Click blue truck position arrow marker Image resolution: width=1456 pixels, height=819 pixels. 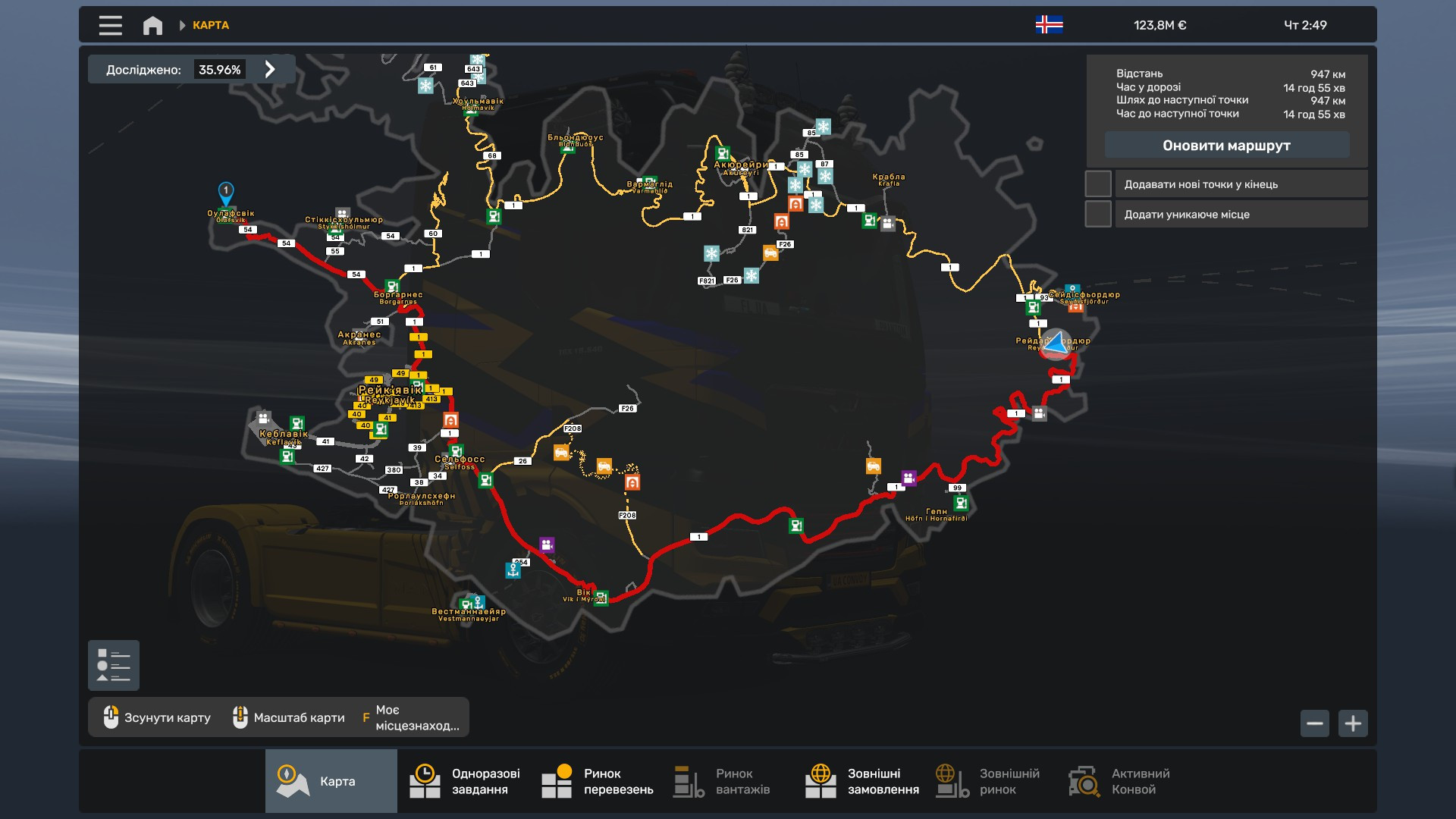click(1056, 344)
